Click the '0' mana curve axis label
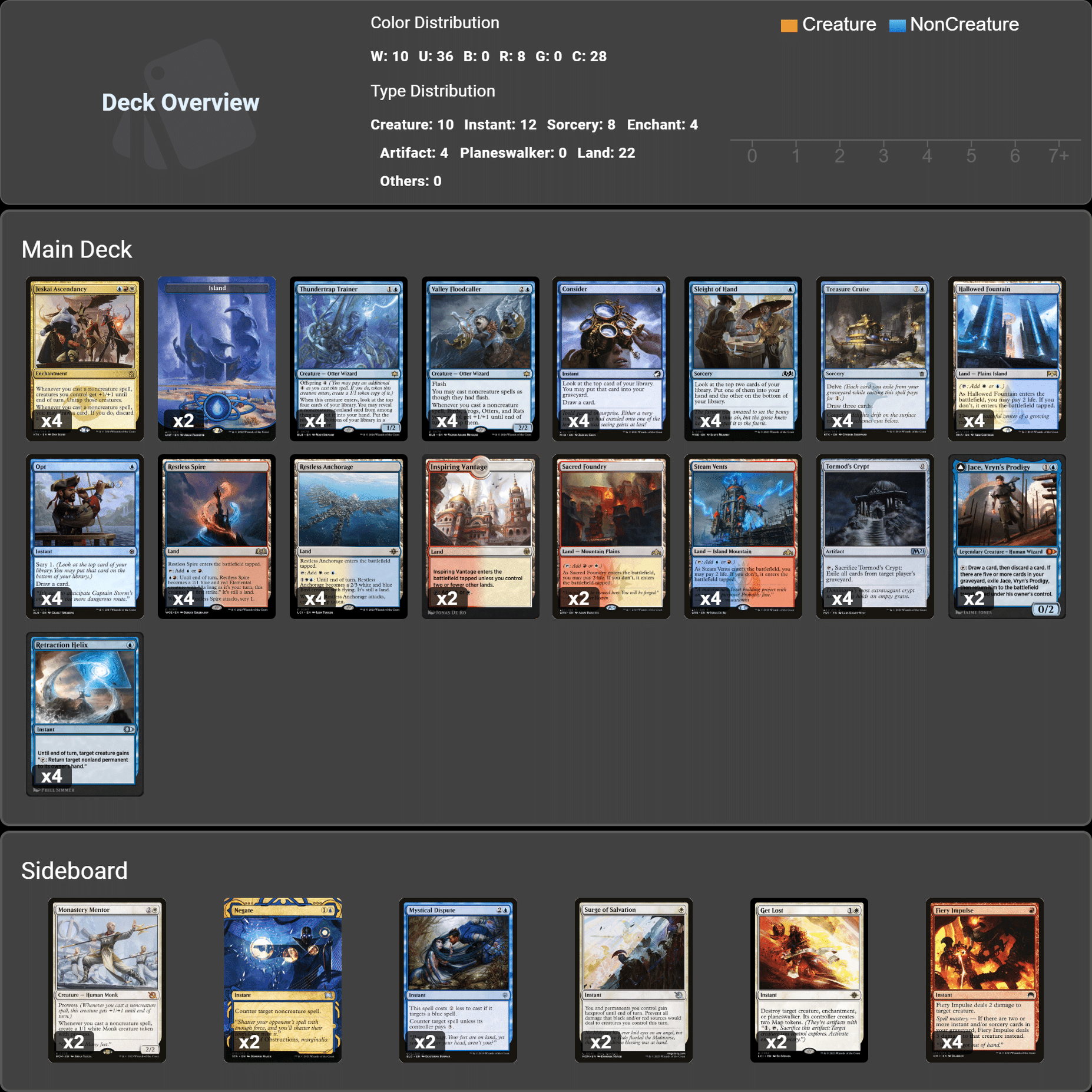This screenshot has height=1092, width=1092. [x=752, y=156]
